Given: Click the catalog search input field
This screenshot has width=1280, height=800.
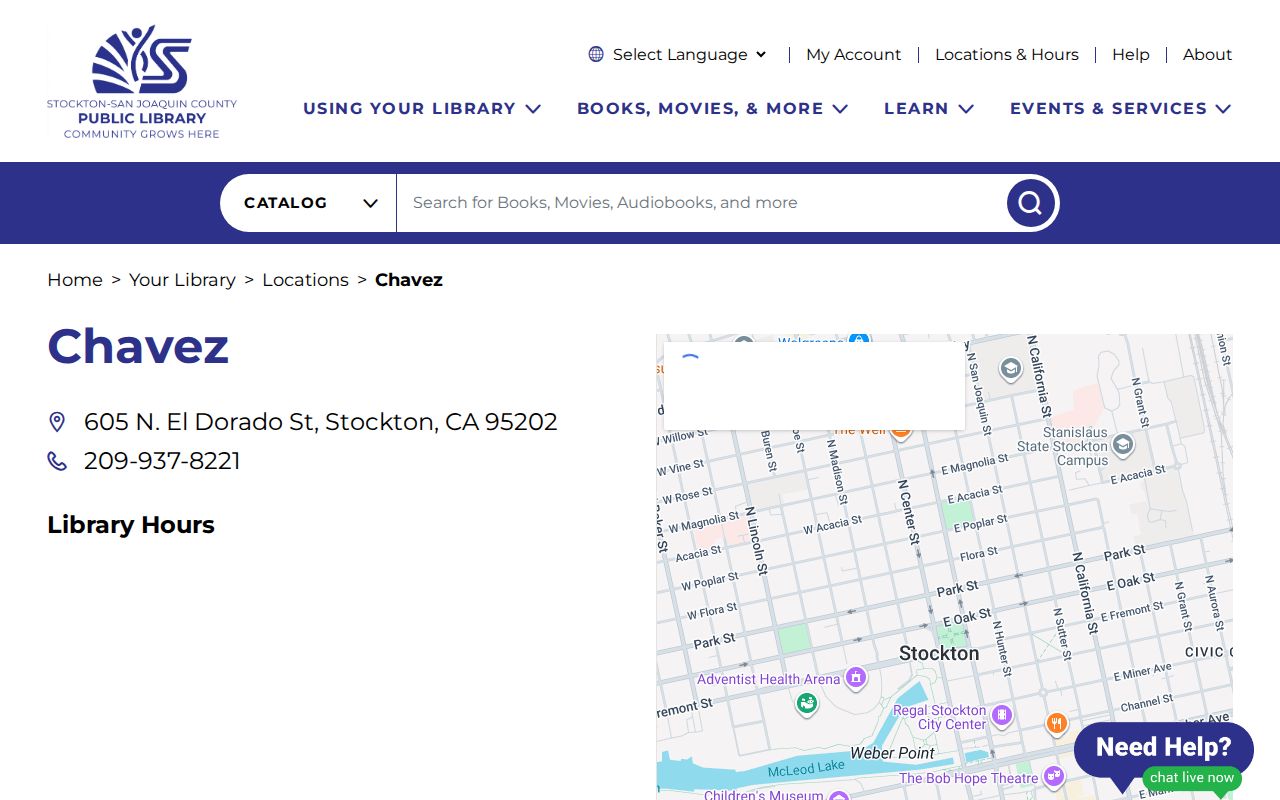Looking at the screenshot, I should 700,203.
